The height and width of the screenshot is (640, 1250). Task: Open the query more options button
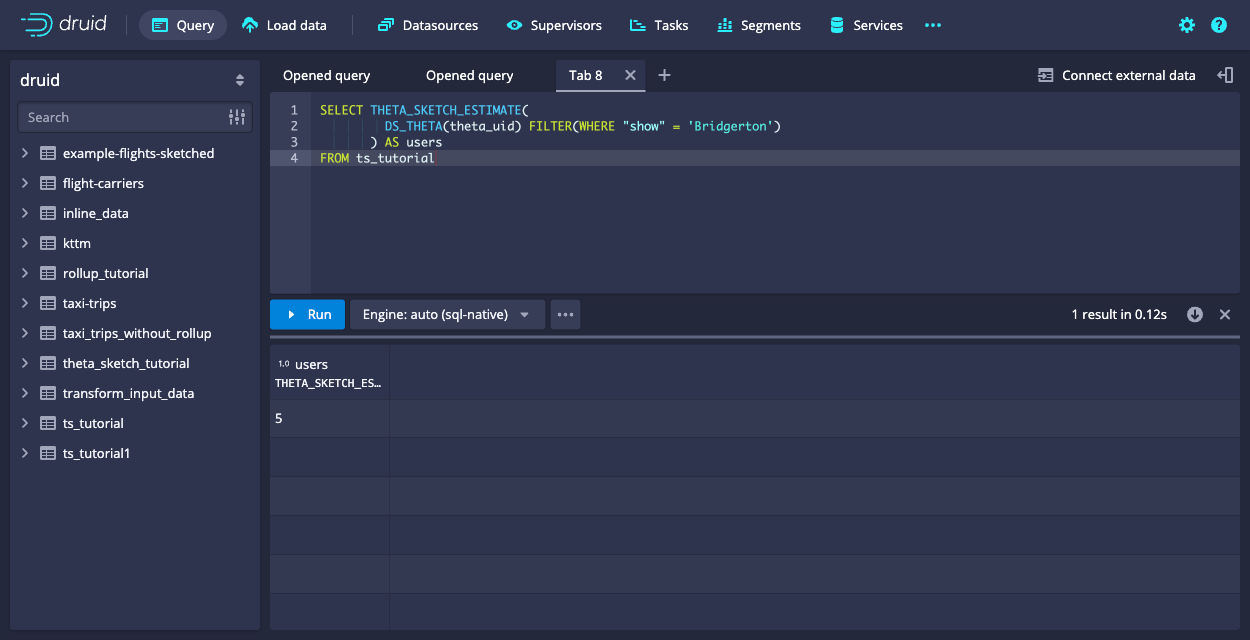[565, 314]
